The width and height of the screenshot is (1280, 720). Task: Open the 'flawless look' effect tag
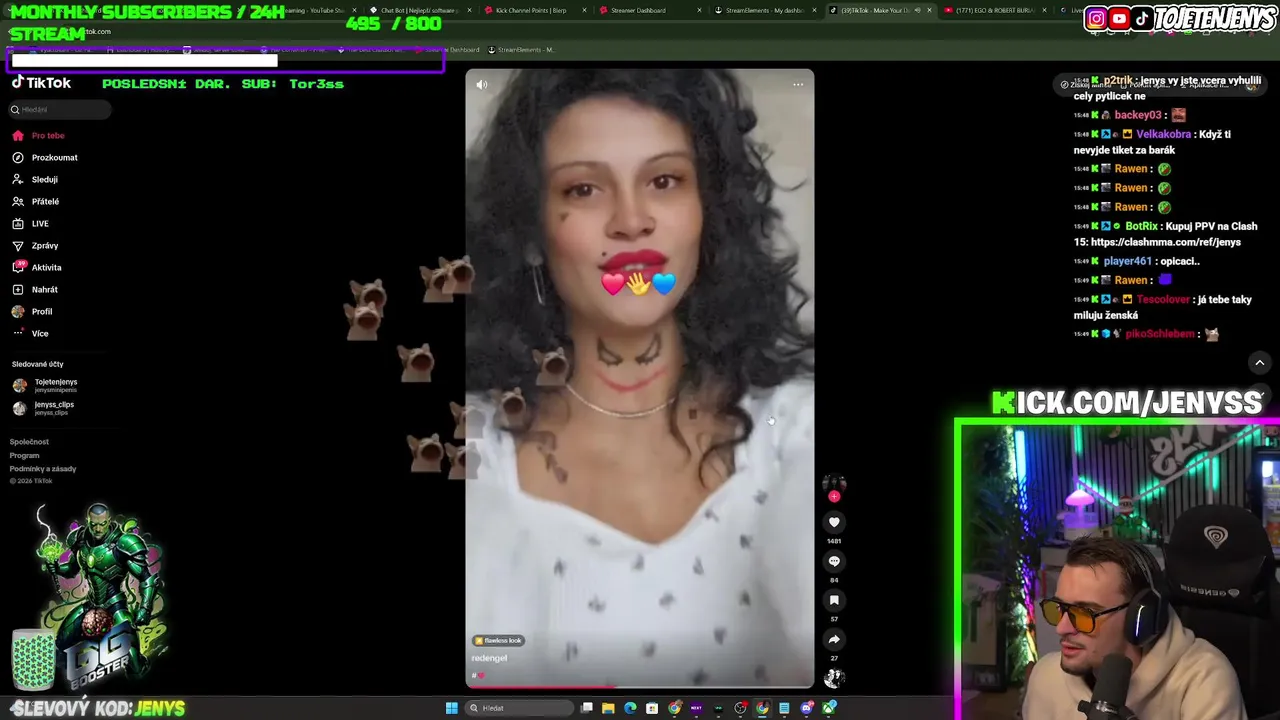tap(498, 640)
